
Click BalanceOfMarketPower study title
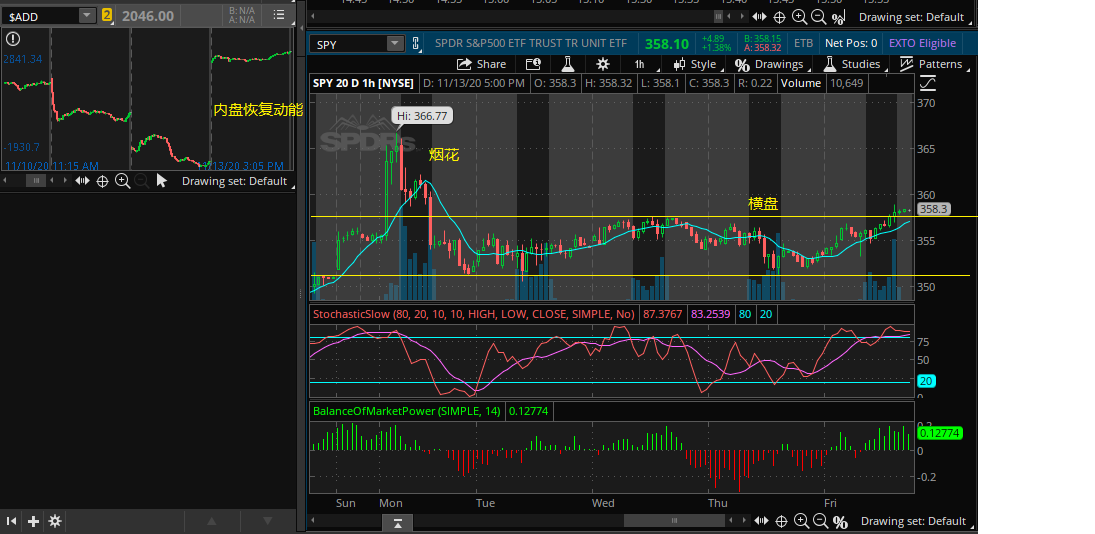406,412
